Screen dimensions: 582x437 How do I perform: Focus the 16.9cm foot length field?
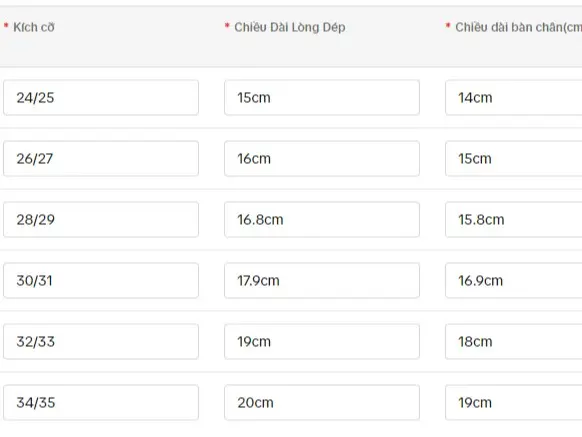point(514,280)
